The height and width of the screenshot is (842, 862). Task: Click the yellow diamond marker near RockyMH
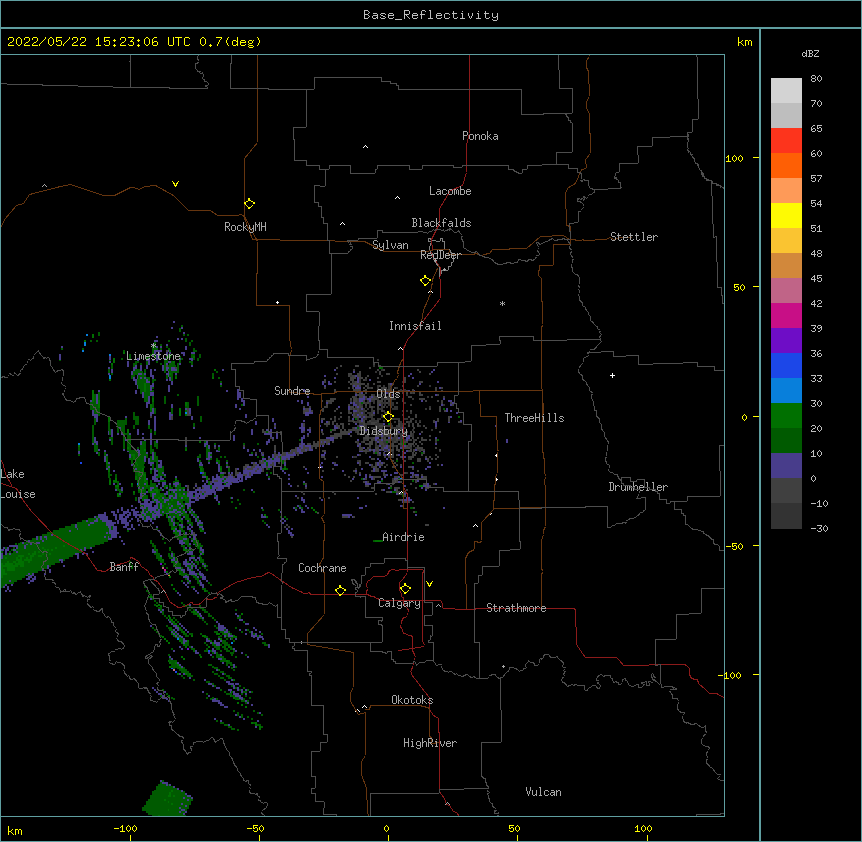(x=249, y=204)
